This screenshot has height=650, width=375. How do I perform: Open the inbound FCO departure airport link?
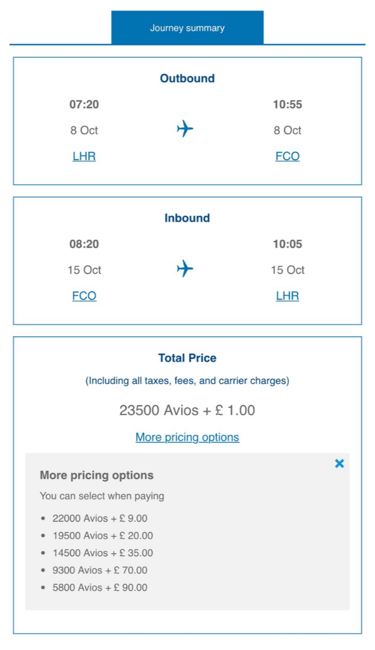click(84, 296)
